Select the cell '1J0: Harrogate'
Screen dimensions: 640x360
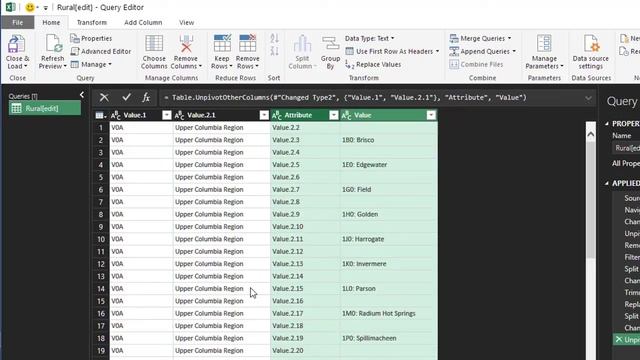point(389,239)
